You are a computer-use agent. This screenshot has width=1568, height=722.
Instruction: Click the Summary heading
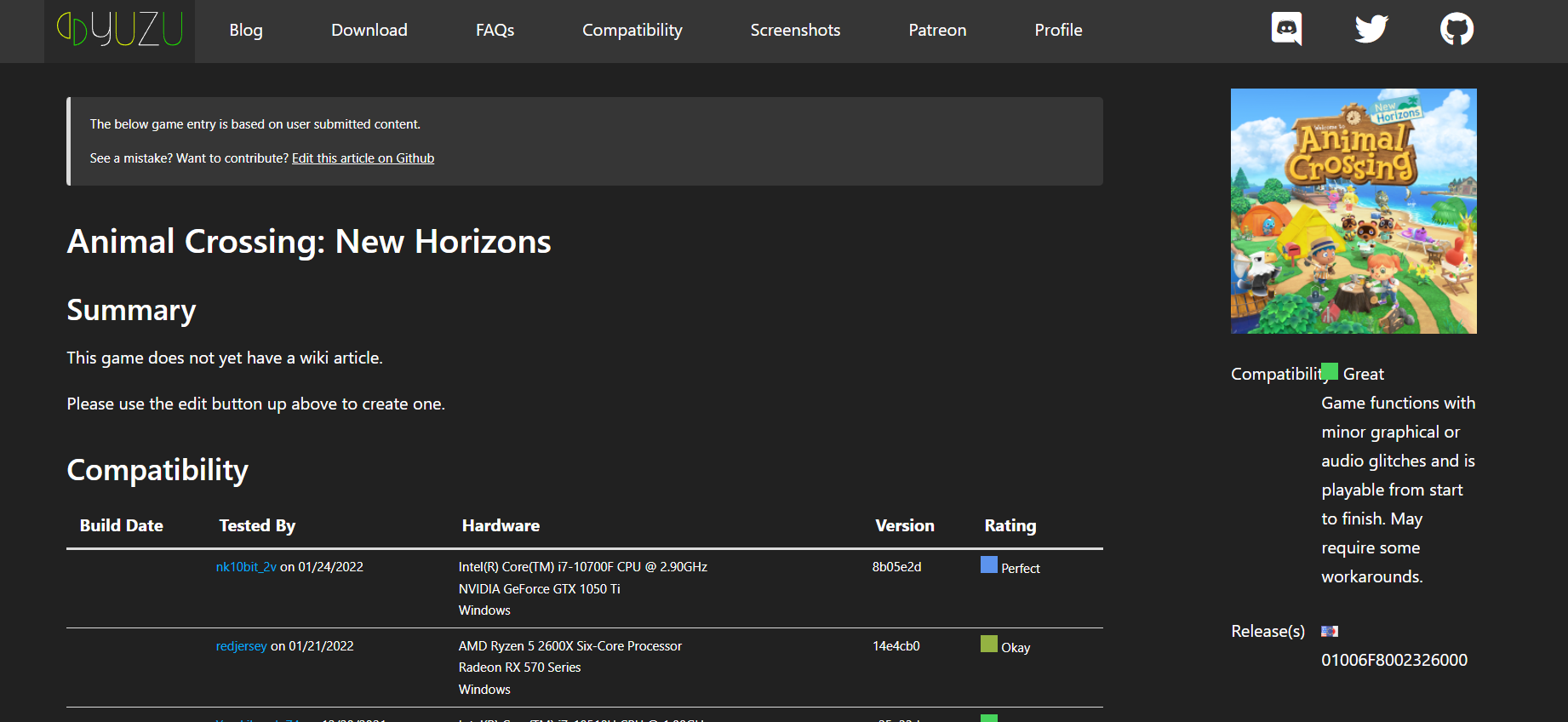(131, 311)
